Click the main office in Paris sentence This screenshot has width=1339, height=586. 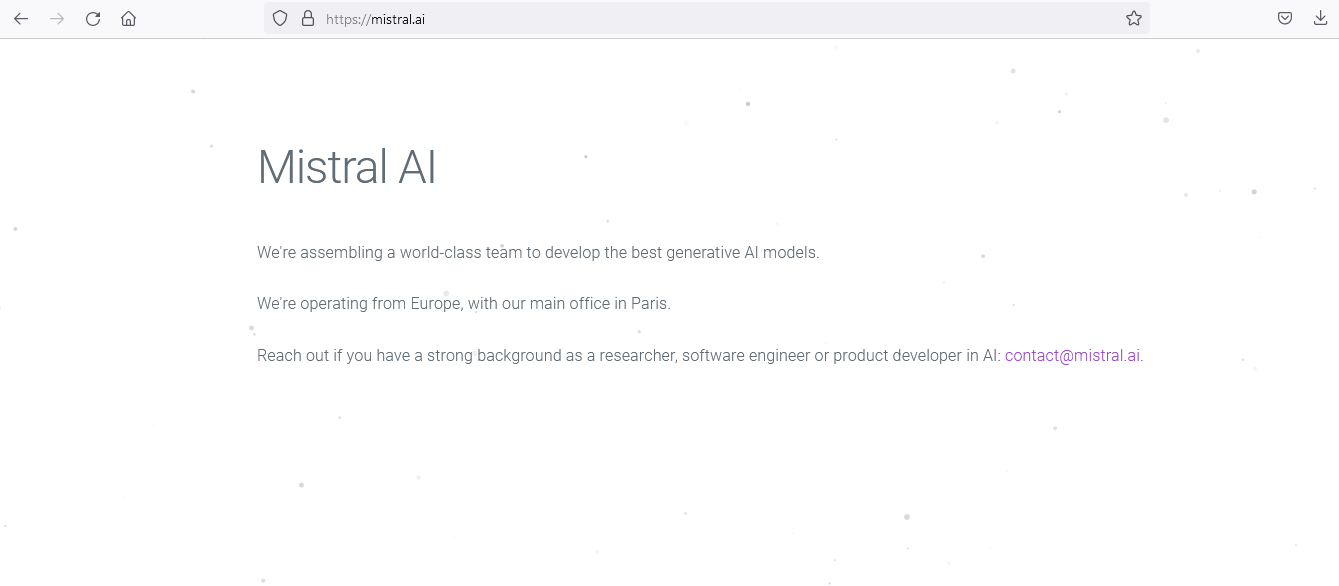[464, 304]
